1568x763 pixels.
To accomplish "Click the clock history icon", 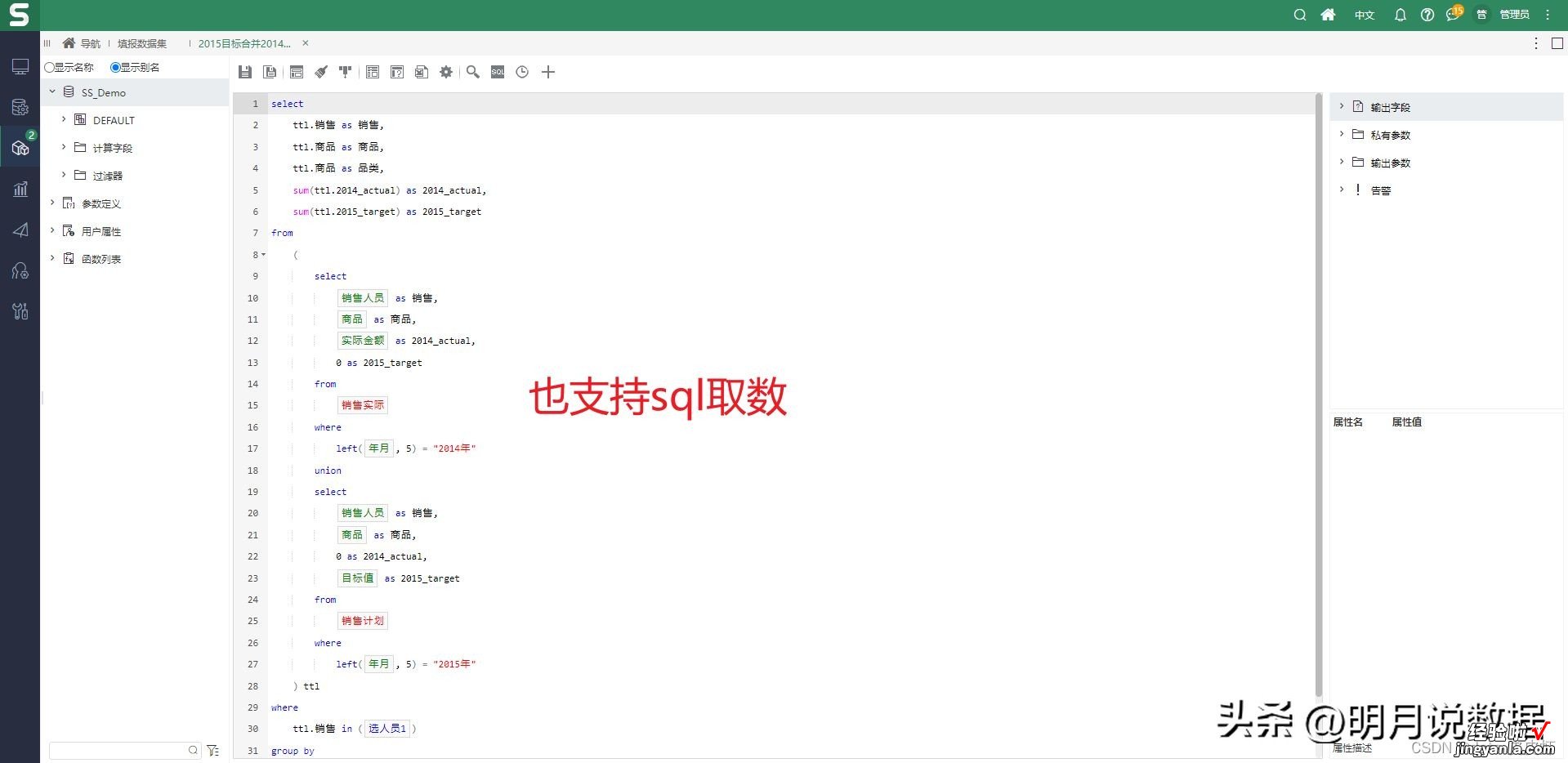I will pyautogui.click(x=522, y=72).
